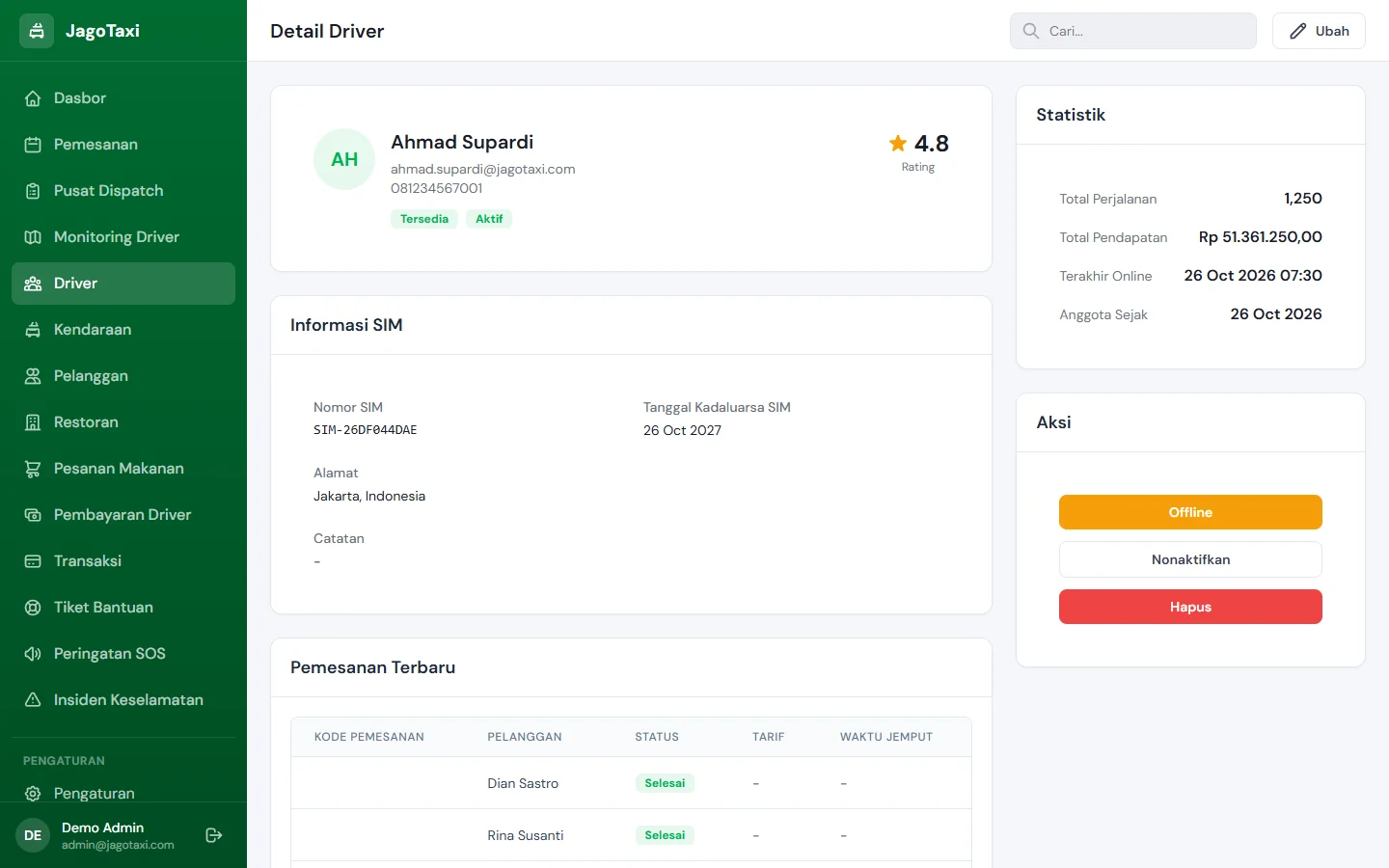Go to Pemesanan in sidebar
The width and height of the screenshot is (1389, 868).
[123, 145]
